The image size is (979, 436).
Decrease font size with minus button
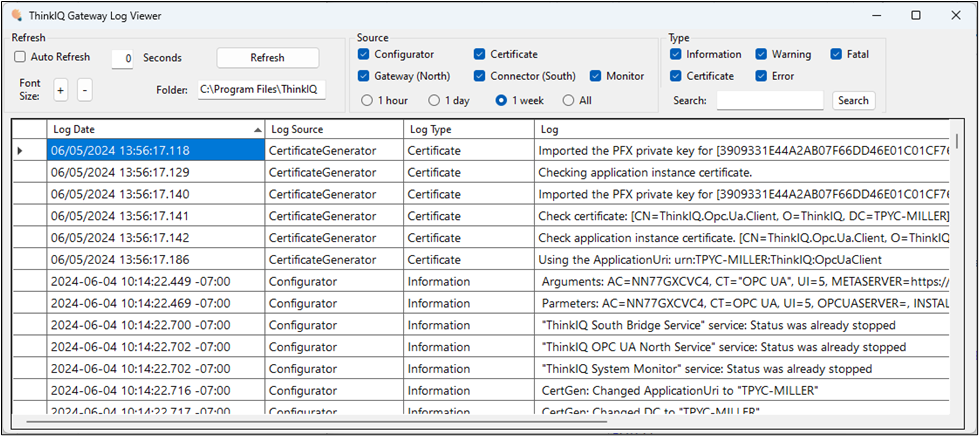[x=86, y=90]
